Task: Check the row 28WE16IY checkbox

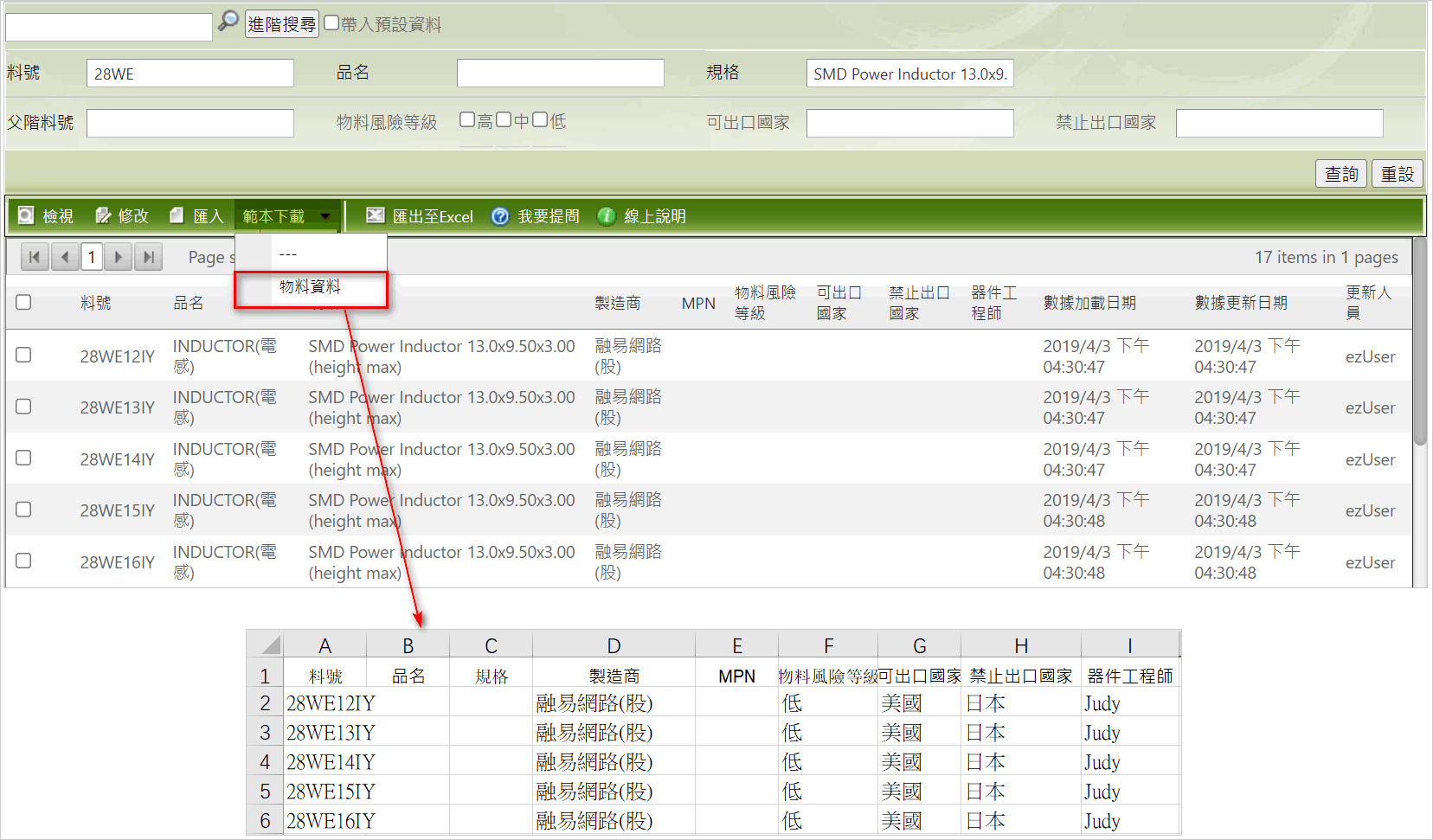Action: pos(23,561)
